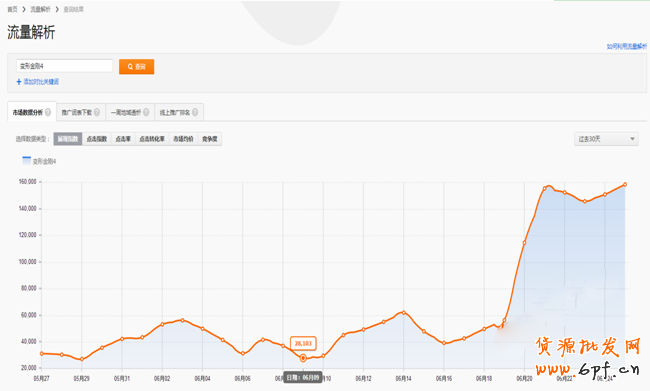Click 流量解析 in the breadcrumb
Image resolution: width=650 pixels, height=391 pixels.
pyautogui.click(x=40, y=9)
